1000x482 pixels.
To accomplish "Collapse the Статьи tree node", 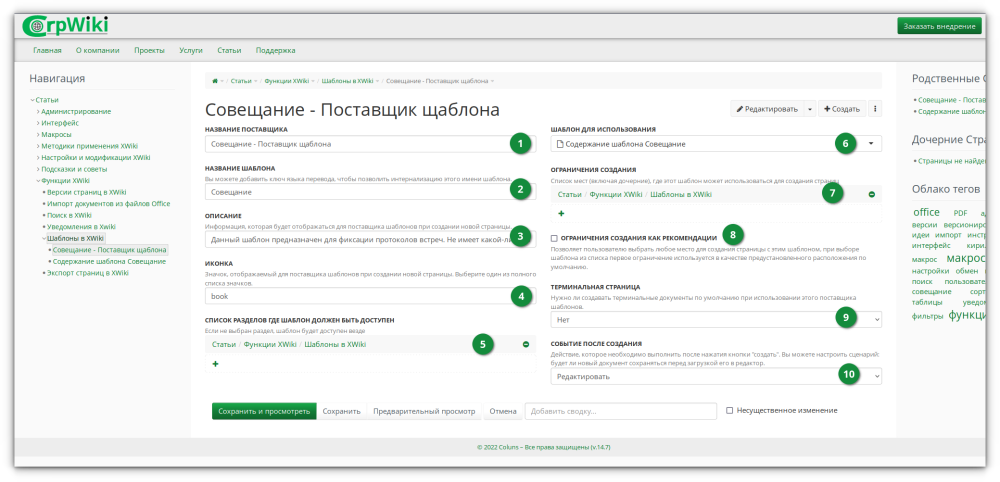I will click(32, 100).
